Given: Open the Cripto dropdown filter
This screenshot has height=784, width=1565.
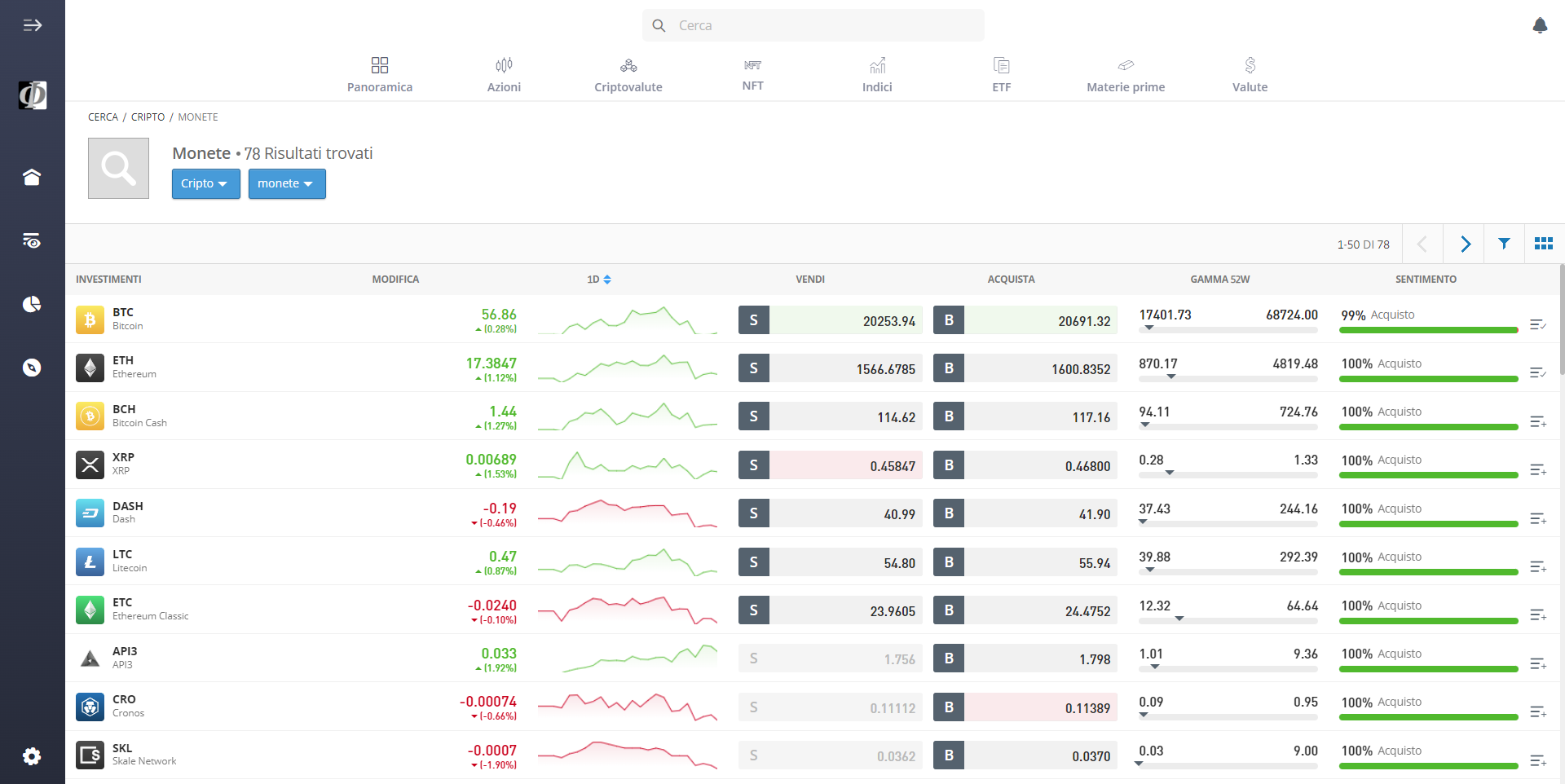Looking at the screenshot, I should tap(205, 183).
